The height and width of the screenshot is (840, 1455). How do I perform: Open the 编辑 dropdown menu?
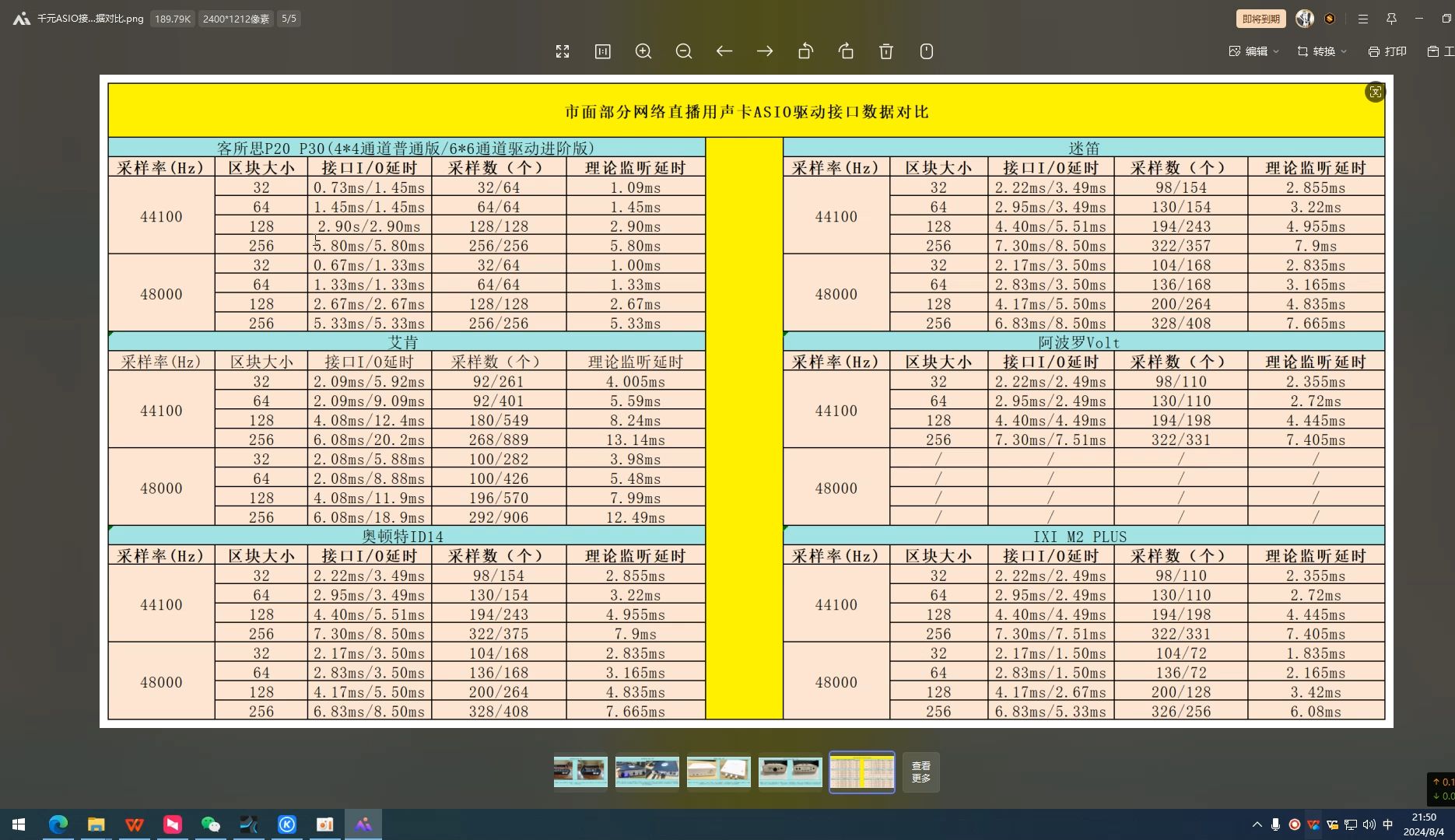tap(1254, 51)
